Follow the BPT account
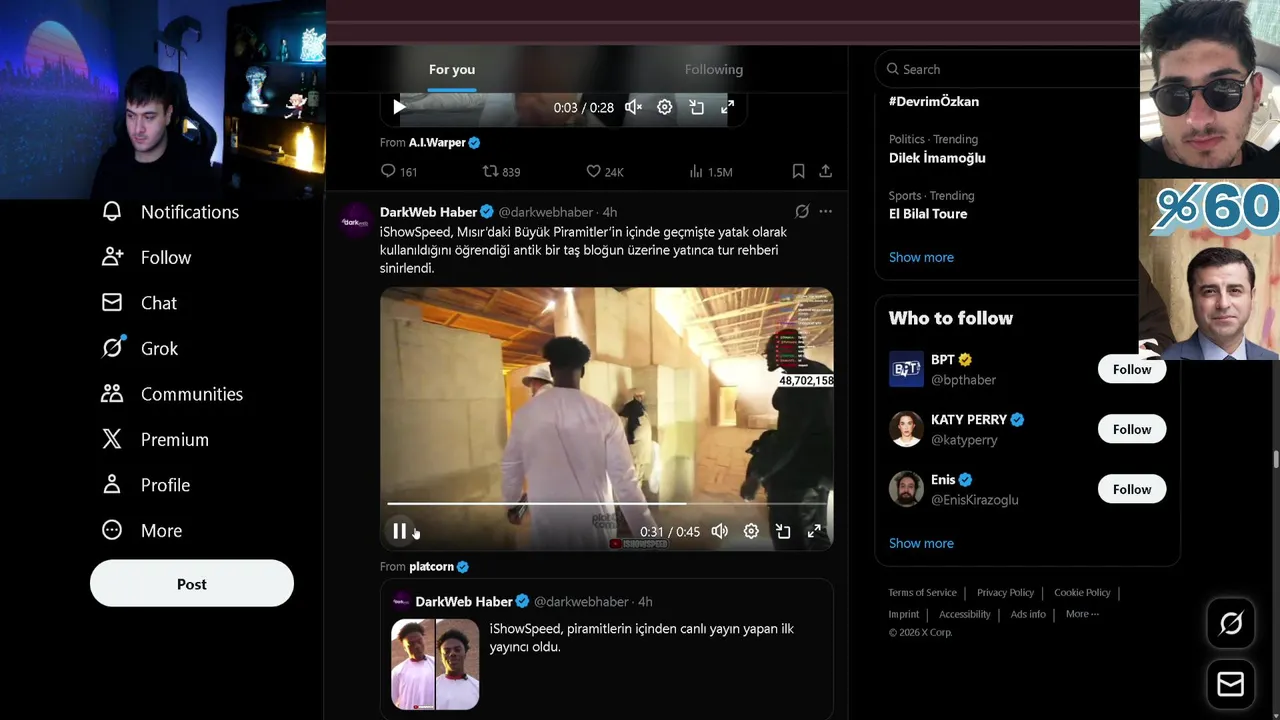The image size is (1280, 720). click(1132, 369)
